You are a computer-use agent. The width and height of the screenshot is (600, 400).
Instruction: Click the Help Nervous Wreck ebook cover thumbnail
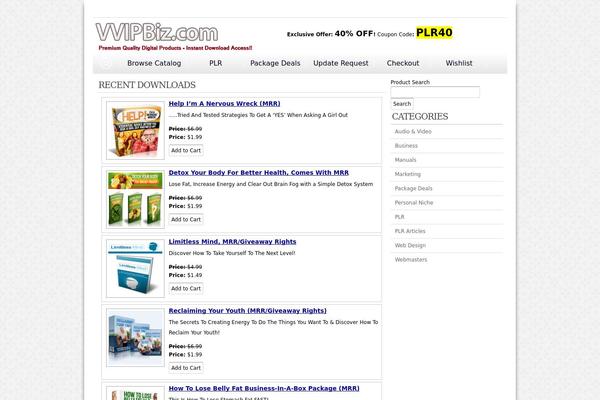pyautogui.click(x=135, y=131)
